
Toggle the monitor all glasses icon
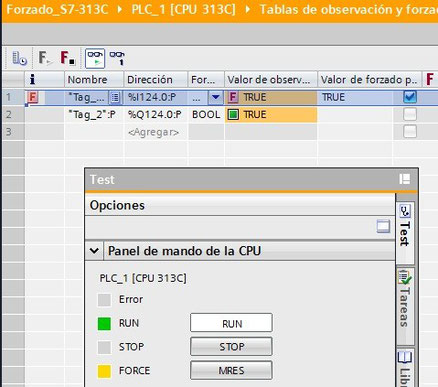pos(95,58)
